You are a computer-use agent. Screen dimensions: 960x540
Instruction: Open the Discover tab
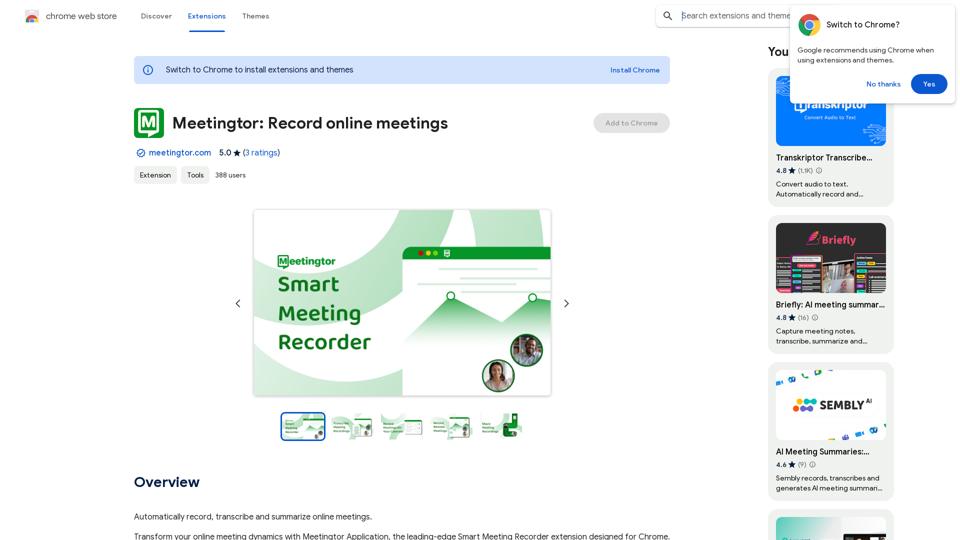[x=156, y=17]
